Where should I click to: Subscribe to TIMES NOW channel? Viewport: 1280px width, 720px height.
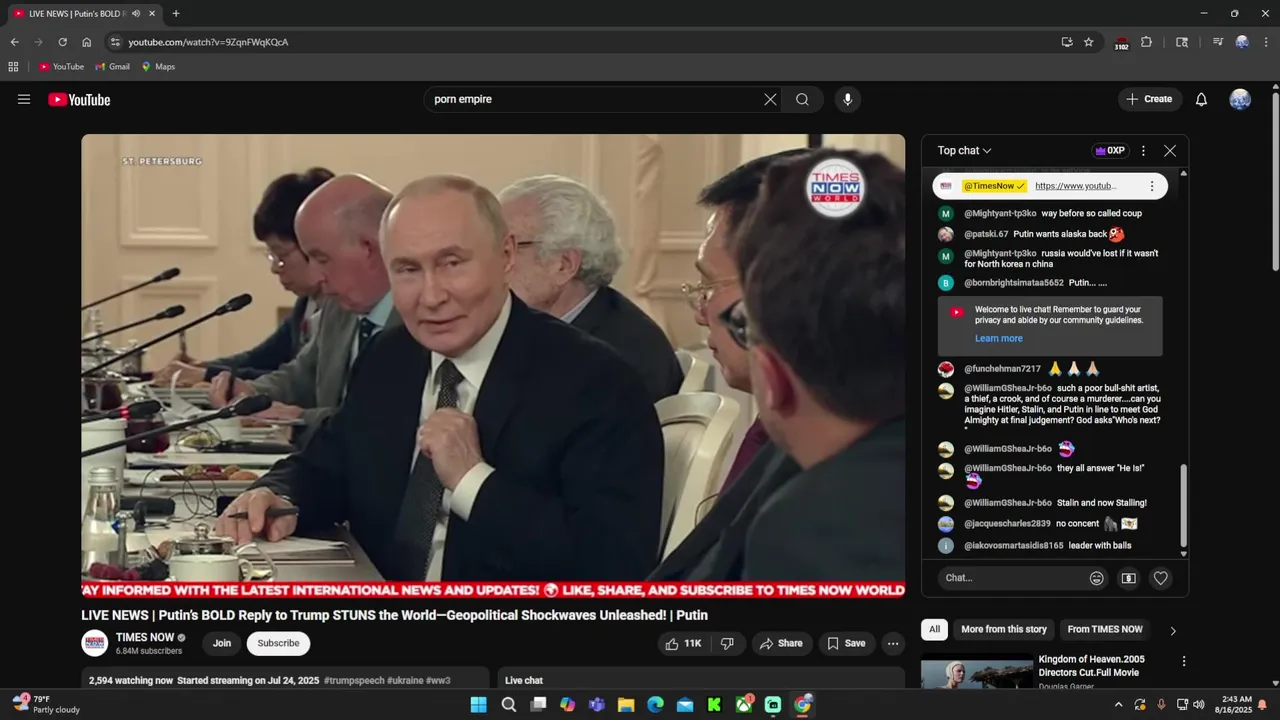point(278,643)
